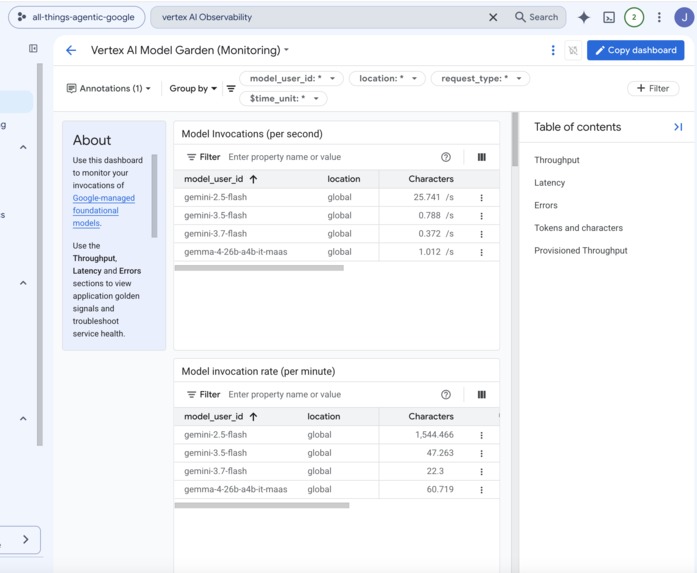This screenshot has width=697, height=573.
Task: Open row menu for gemini-3.5-flash 47.263
Action: tap(481, 453)
